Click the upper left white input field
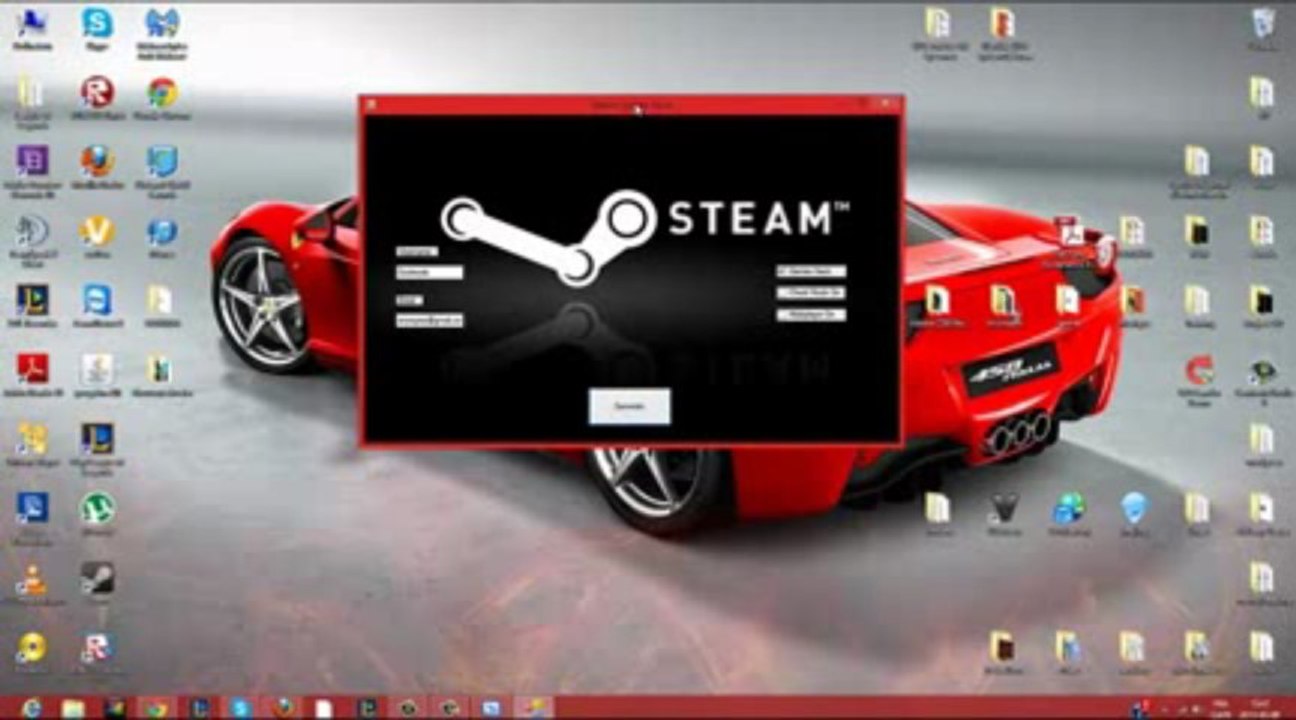 429,272
